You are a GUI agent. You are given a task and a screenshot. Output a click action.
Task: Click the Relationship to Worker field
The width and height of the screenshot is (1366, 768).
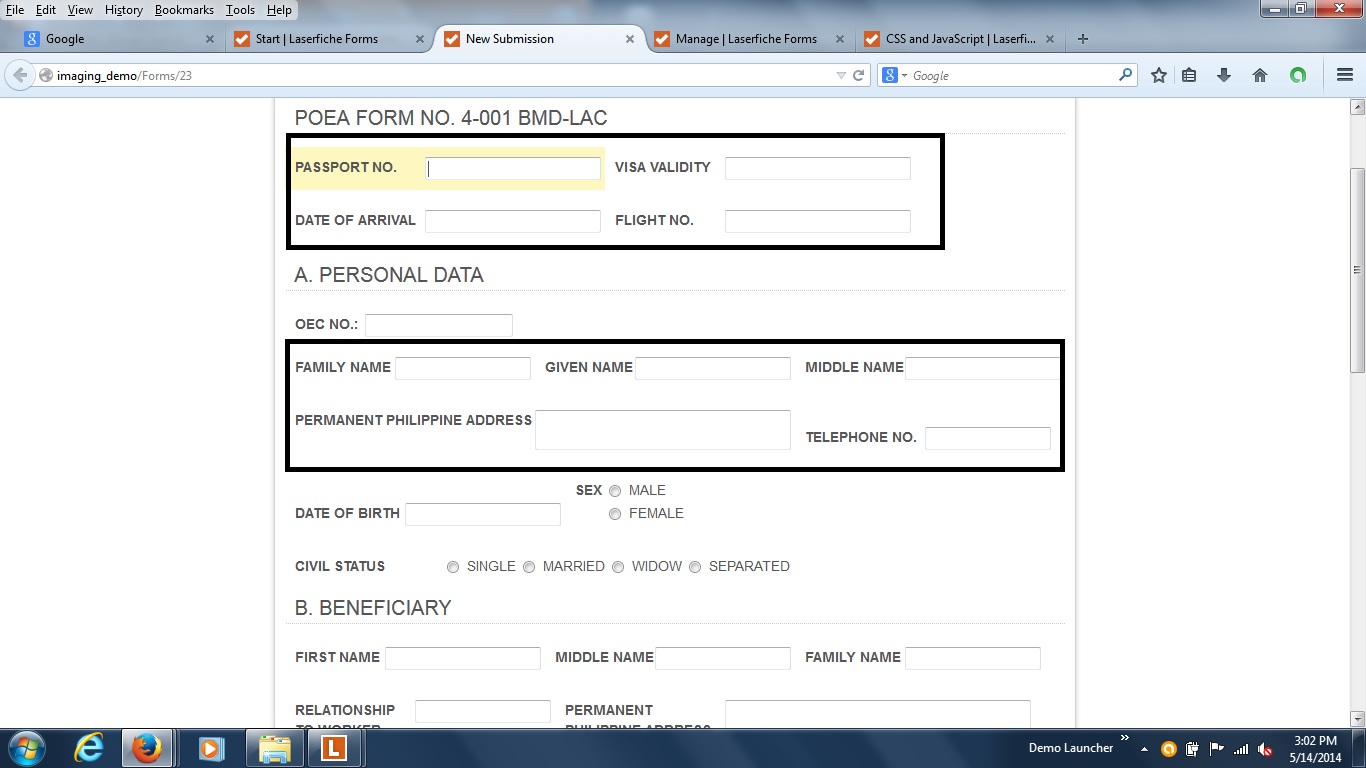(x=483, y=711)
